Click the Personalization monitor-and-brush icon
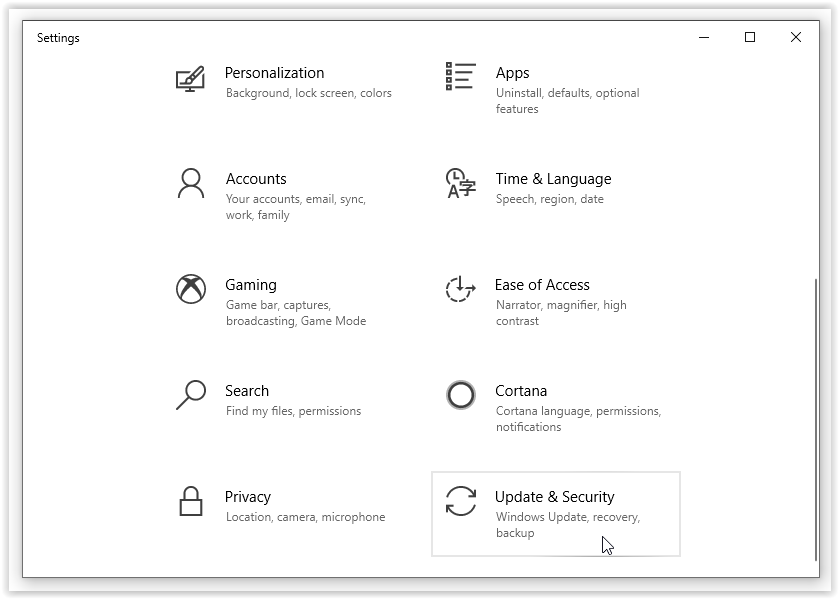Image resolution: width=839 pixels, height=599 pixels. pyautogui.click(x=190, y=79)
